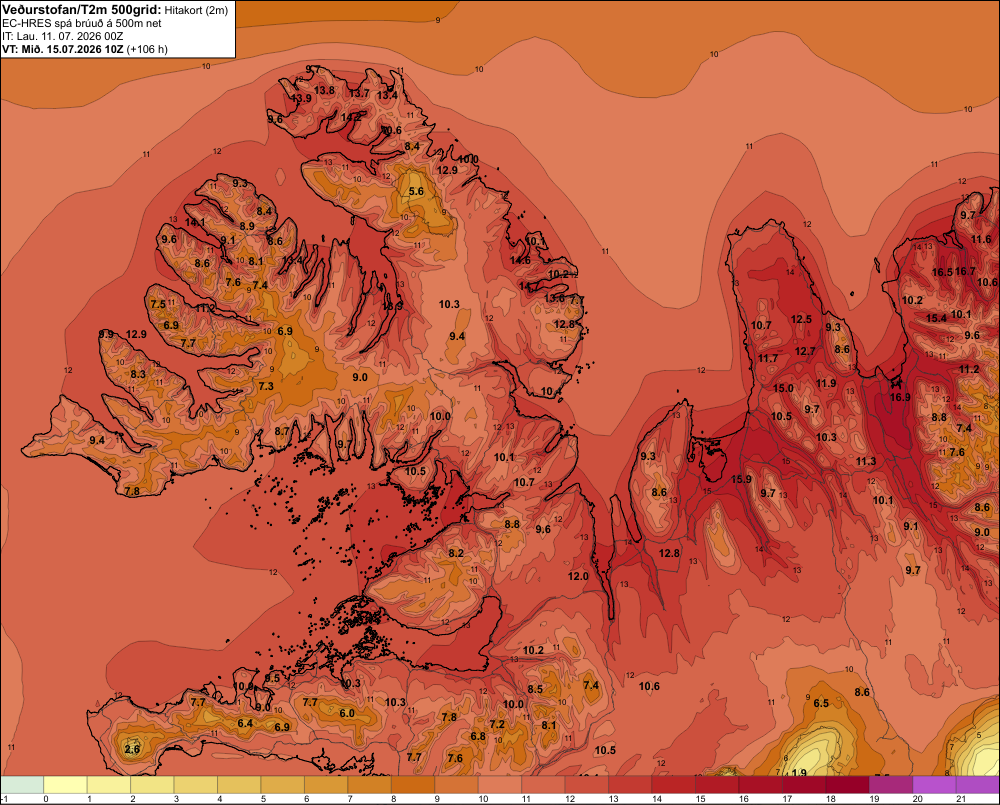Select the 2.6 temperature value at bottom left
This screenshot has width=1000, height=805.
click(x=132, y=749)
